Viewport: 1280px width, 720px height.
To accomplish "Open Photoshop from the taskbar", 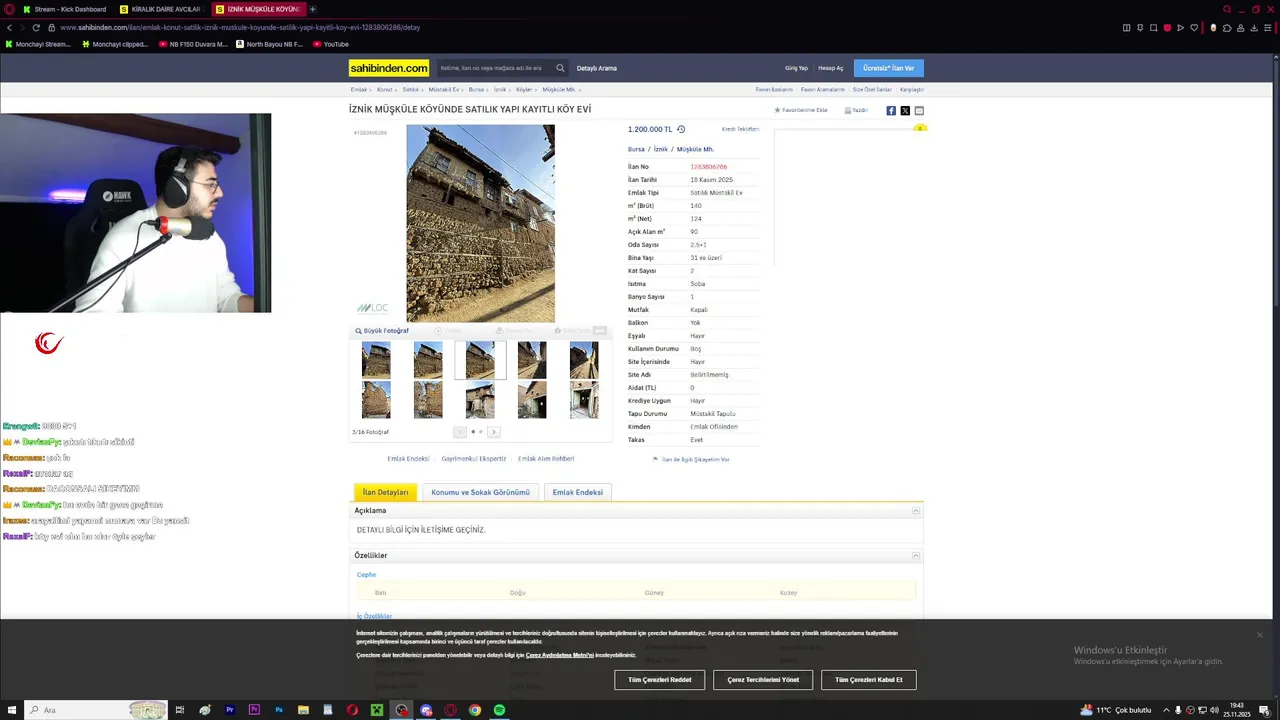I will [279, 710].
